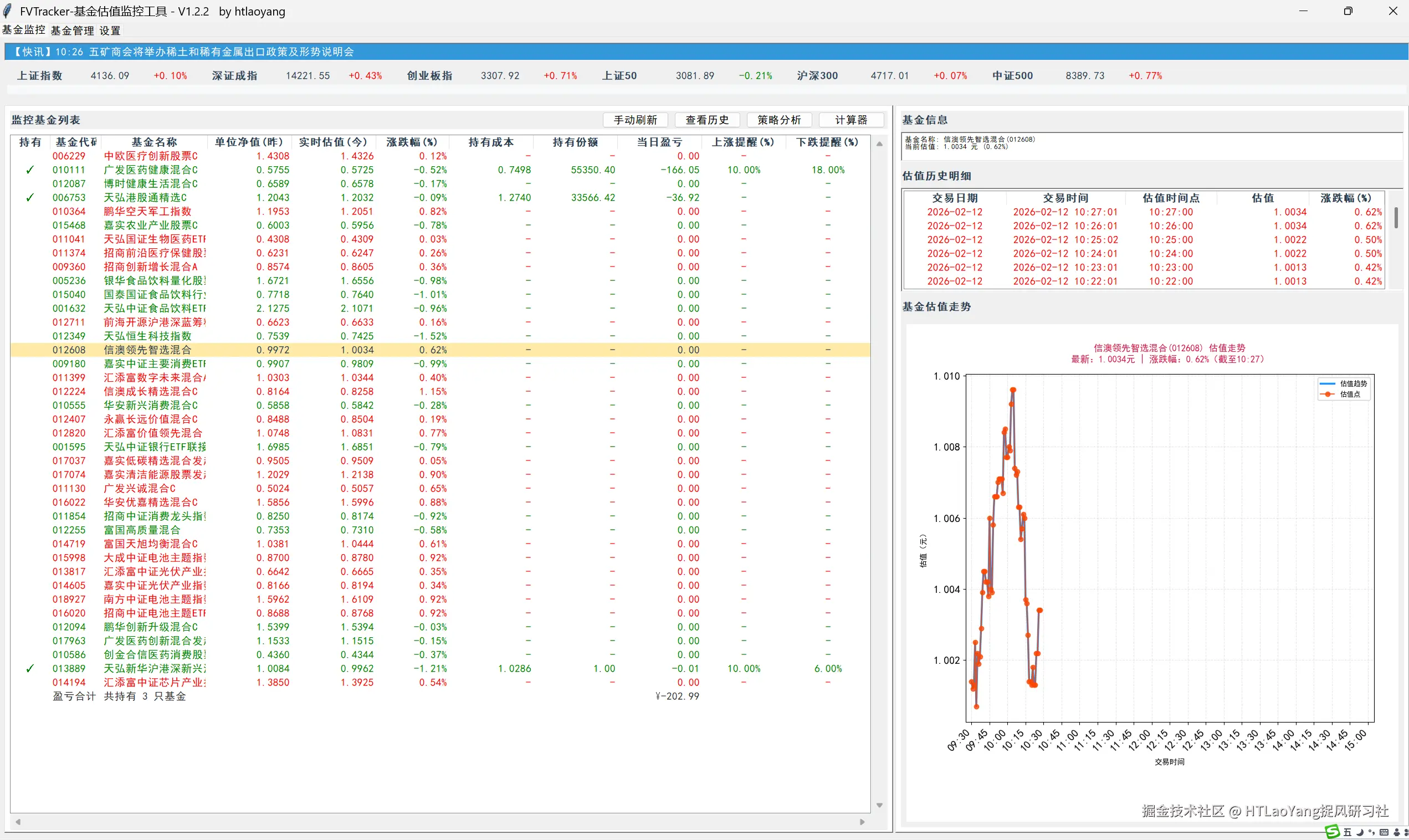1409x840 pixels.
Task: Click the punctuation mode icon
Action: (x=1372, y=832)
